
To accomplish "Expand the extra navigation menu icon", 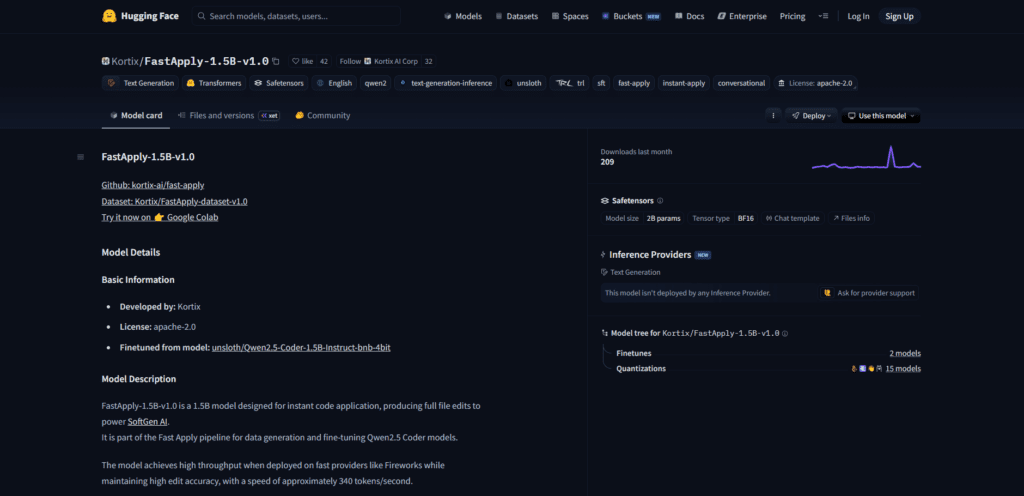I will pyautogui.click(x=823, y=16).
